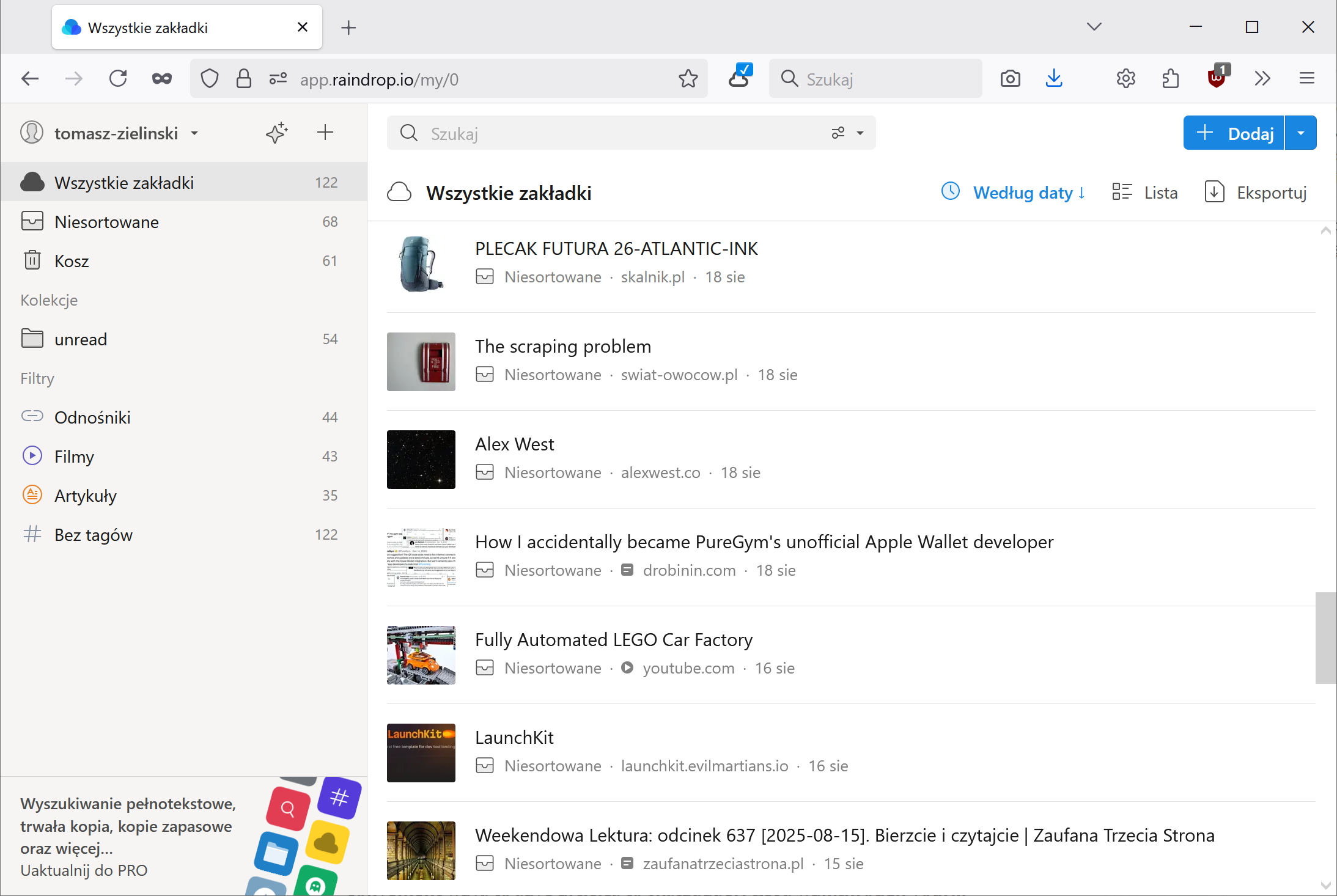Filter by Filmy videos
Screen dimensions: 1337x896
[x=183, y=456]
